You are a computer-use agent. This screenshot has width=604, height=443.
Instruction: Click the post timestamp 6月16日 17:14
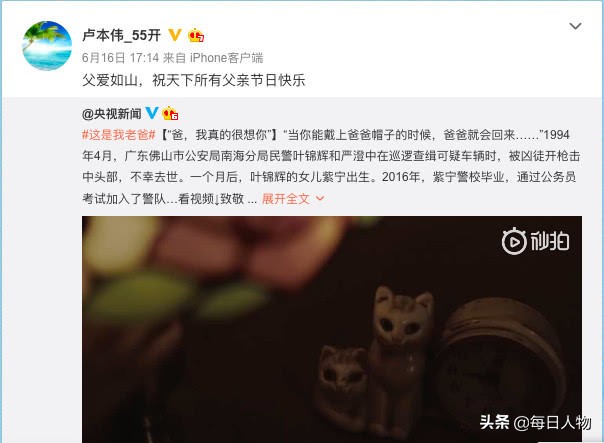[121, 58]
